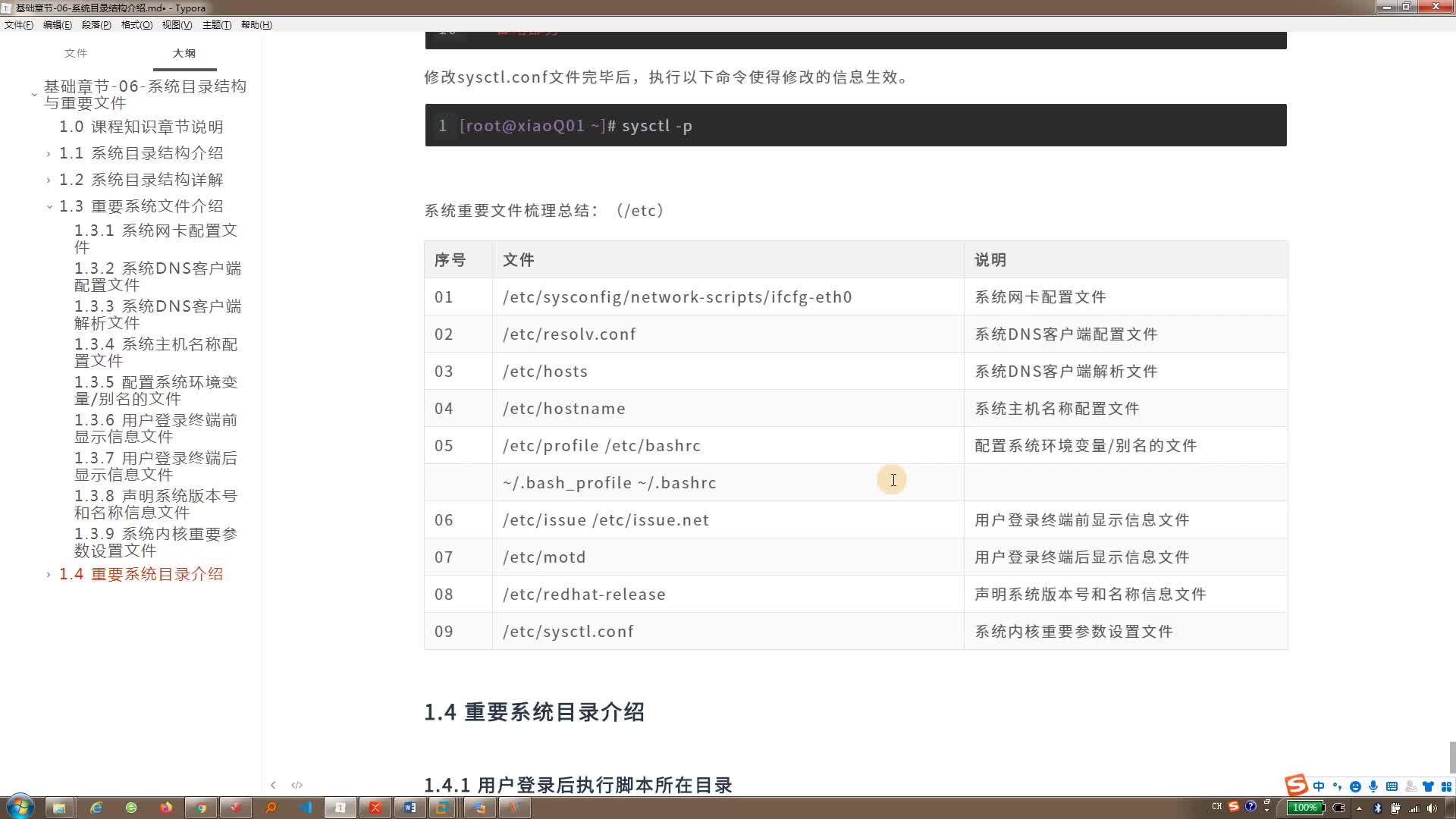Collapse the root outline heading 基础章节-06
This screenshot has width=1456, height=819.
click(34, 95)
